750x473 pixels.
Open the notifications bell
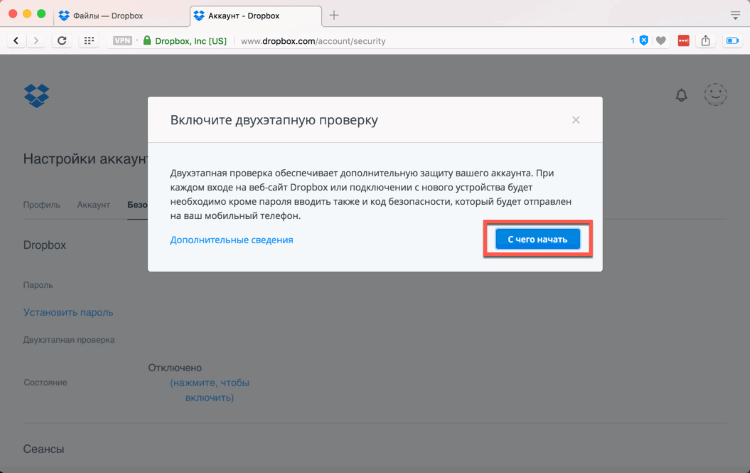click(682, 96)
